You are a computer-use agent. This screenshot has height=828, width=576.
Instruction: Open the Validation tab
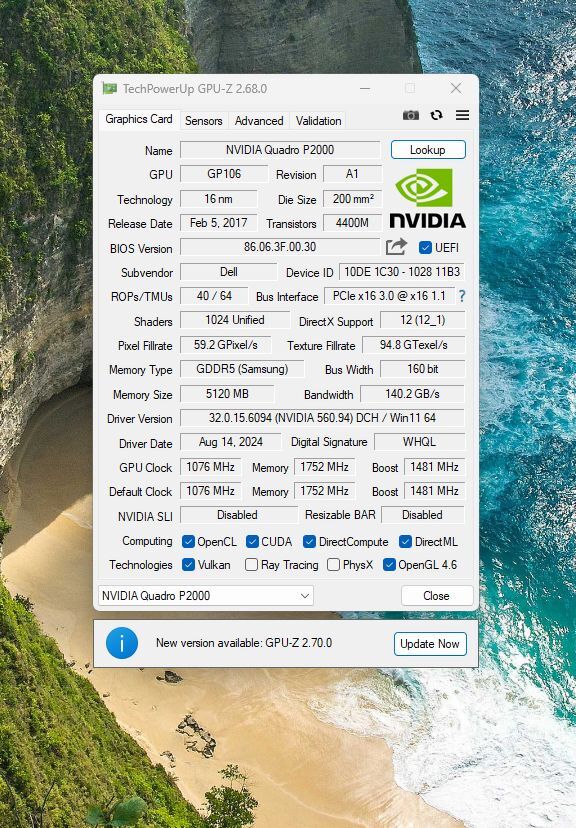(318, 121)
